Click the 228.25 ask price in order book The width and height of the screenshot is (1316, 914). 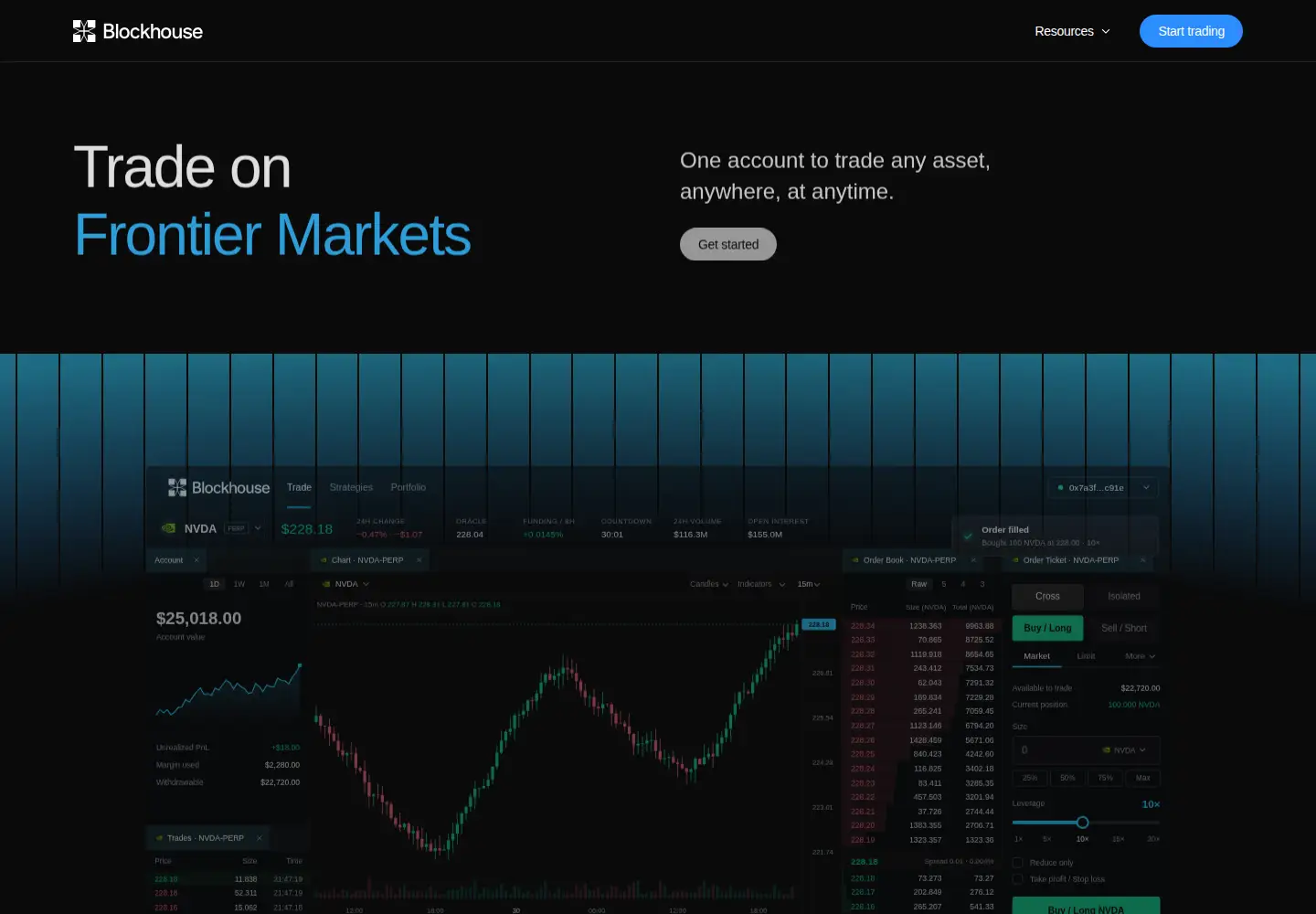[x=863, y=754]
